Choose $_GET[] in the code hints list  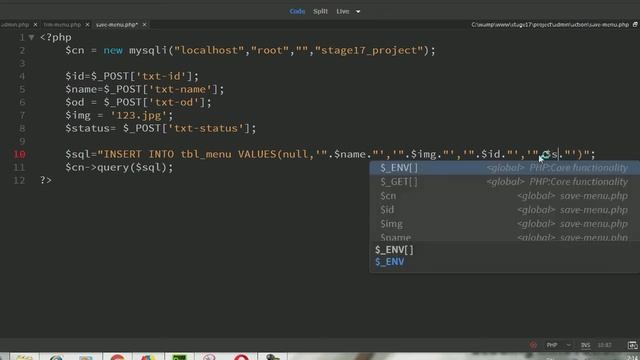(504, 182)
